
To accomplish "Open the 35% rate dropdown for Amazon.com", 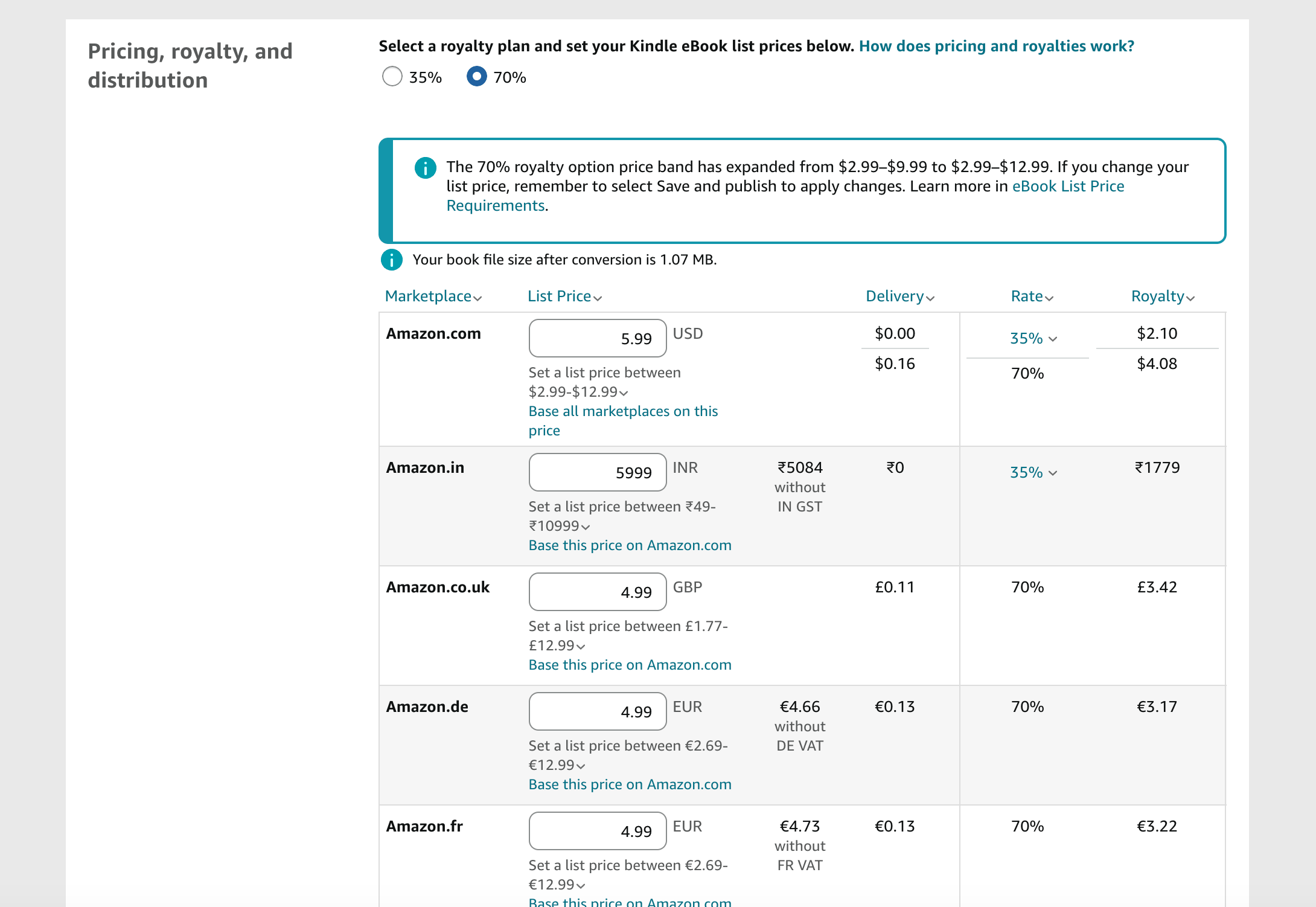I will point(1033,339).
